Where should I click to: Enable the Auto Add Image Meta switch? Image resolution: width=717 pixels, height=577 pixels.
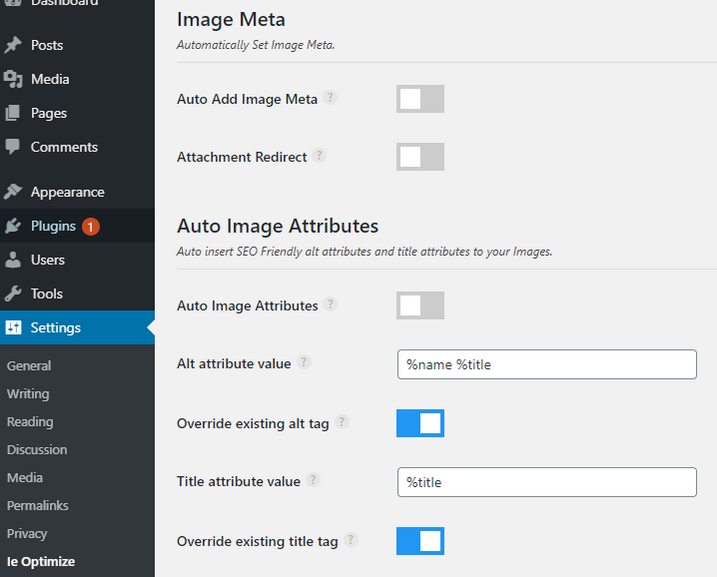(420, 99)
